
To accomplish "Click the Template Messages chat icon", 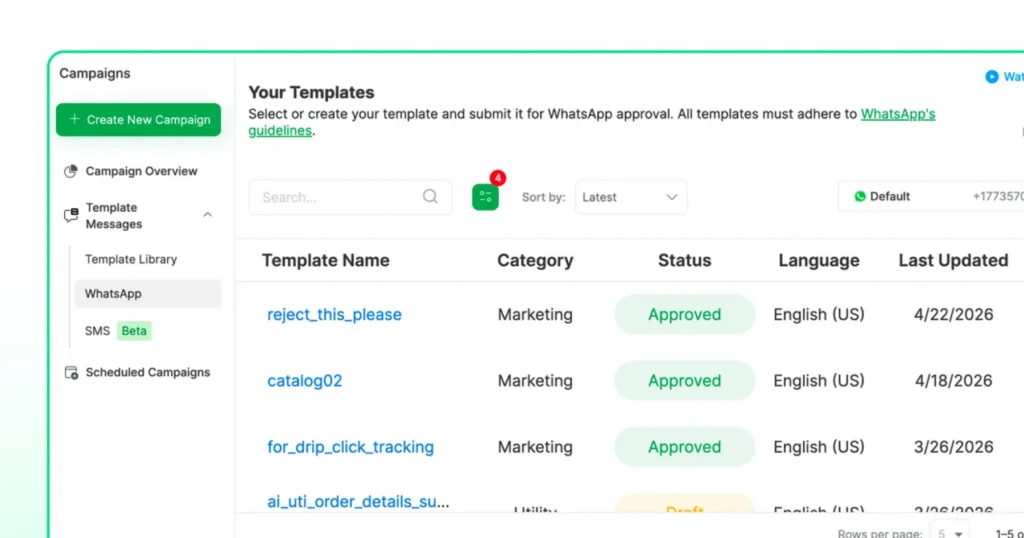I will point(71,215).
